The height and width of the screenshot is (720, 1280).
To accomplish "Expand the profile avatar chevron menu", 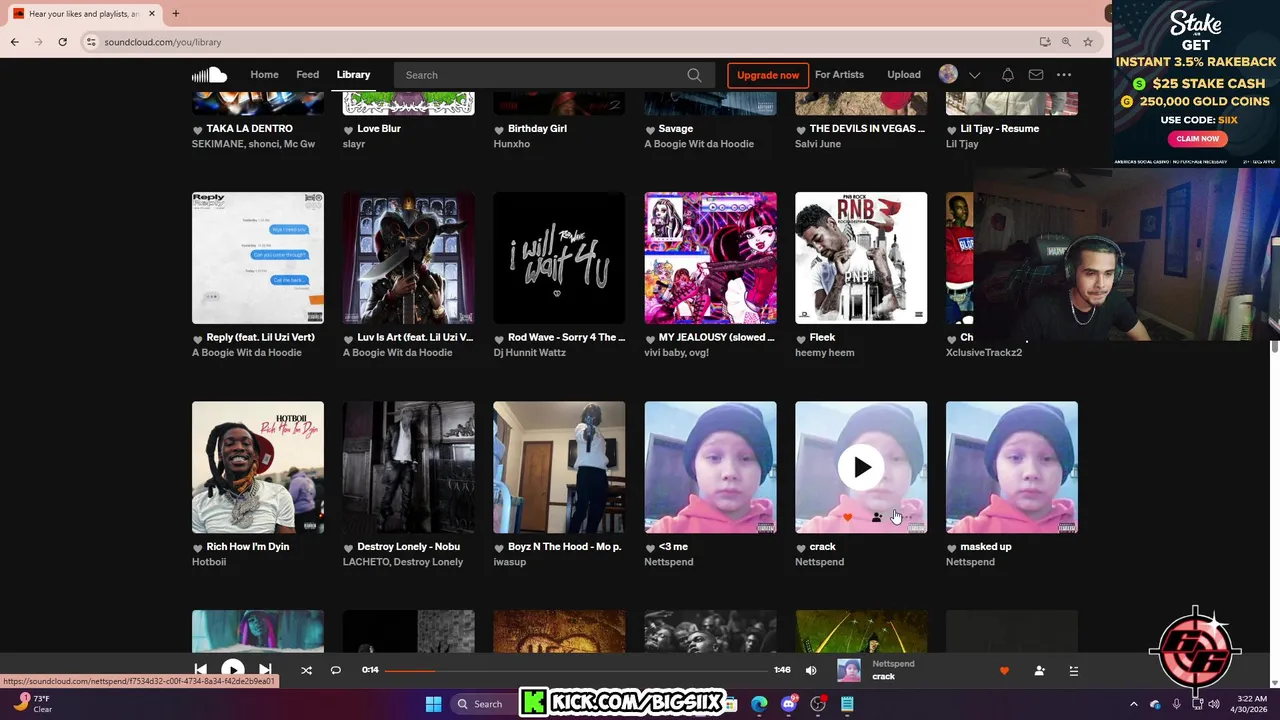I will (975, 75).
